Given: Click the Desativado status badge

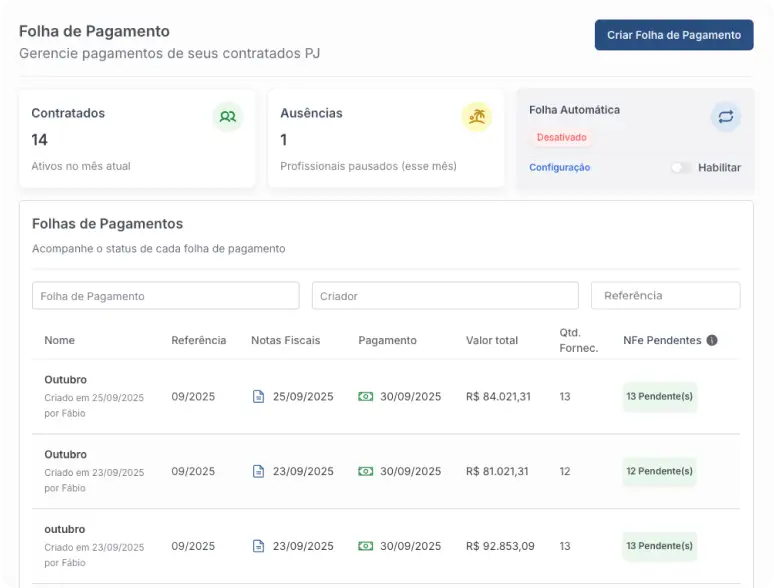Looking at the screenshot, I should (x=561, y=137).
